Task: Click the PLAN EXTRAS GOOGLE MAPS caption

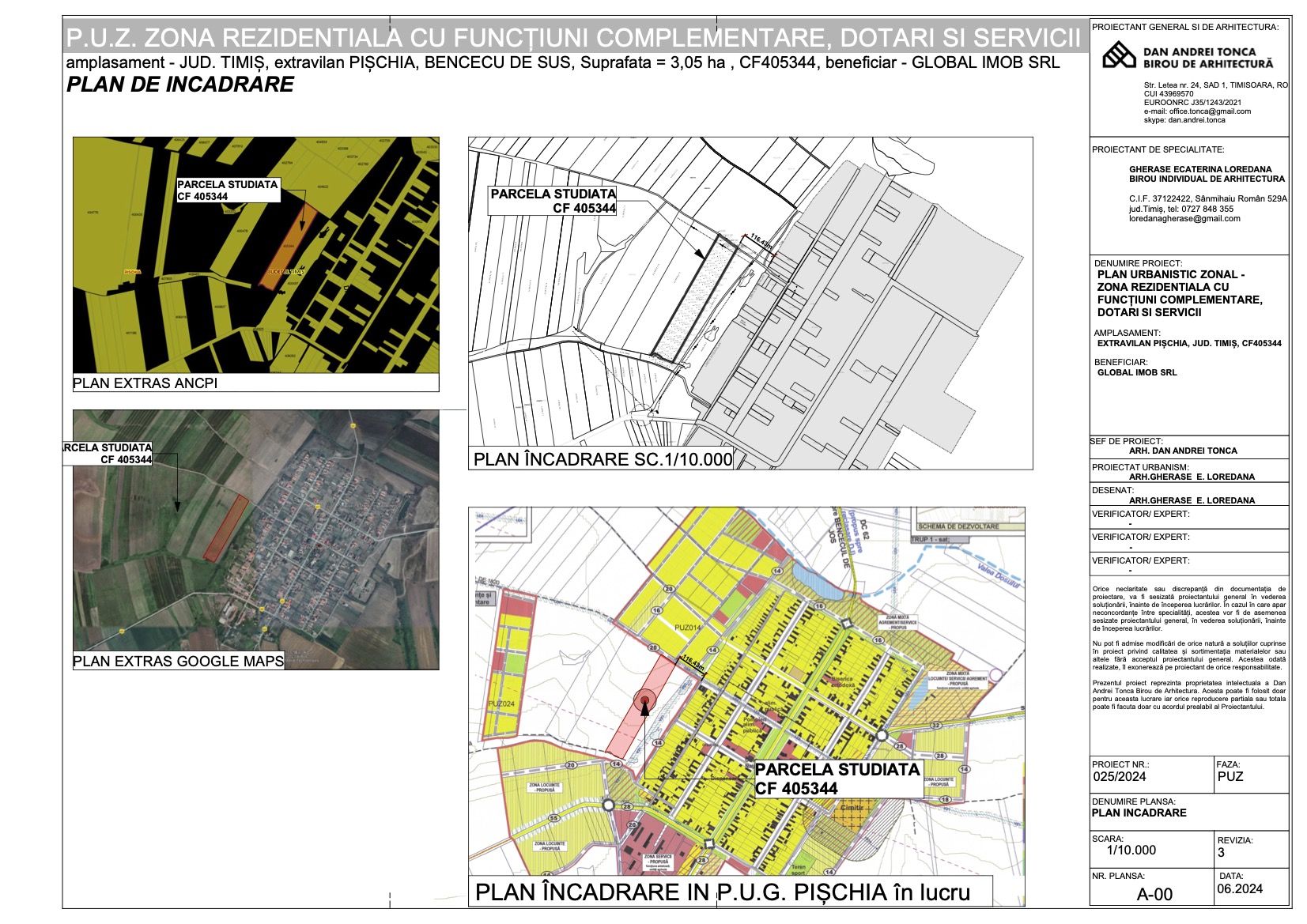Action: tap(179, 662)
